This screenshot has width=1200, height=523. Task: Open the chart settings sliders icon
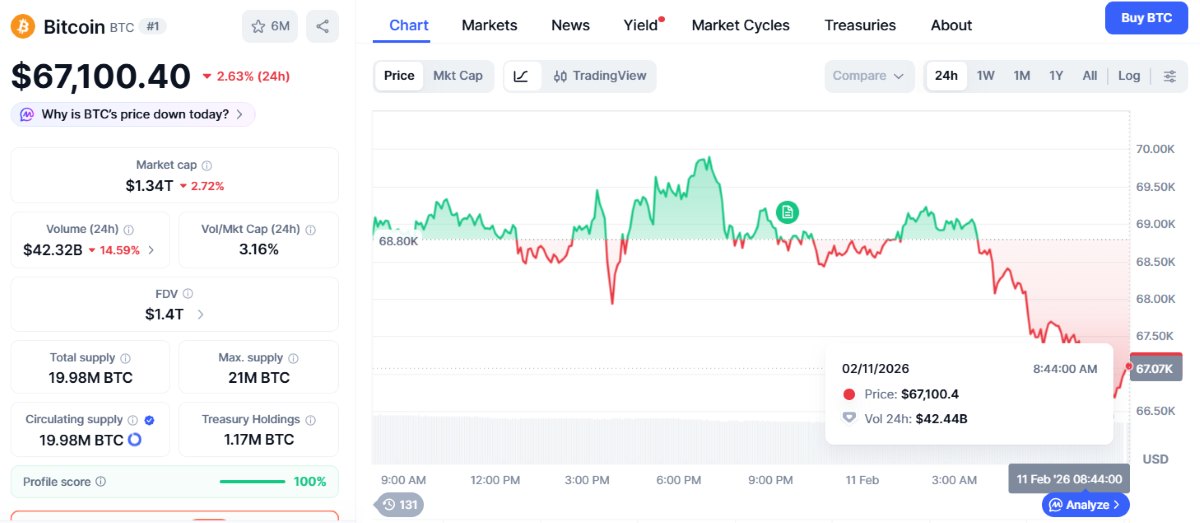tap(1170, 76)
